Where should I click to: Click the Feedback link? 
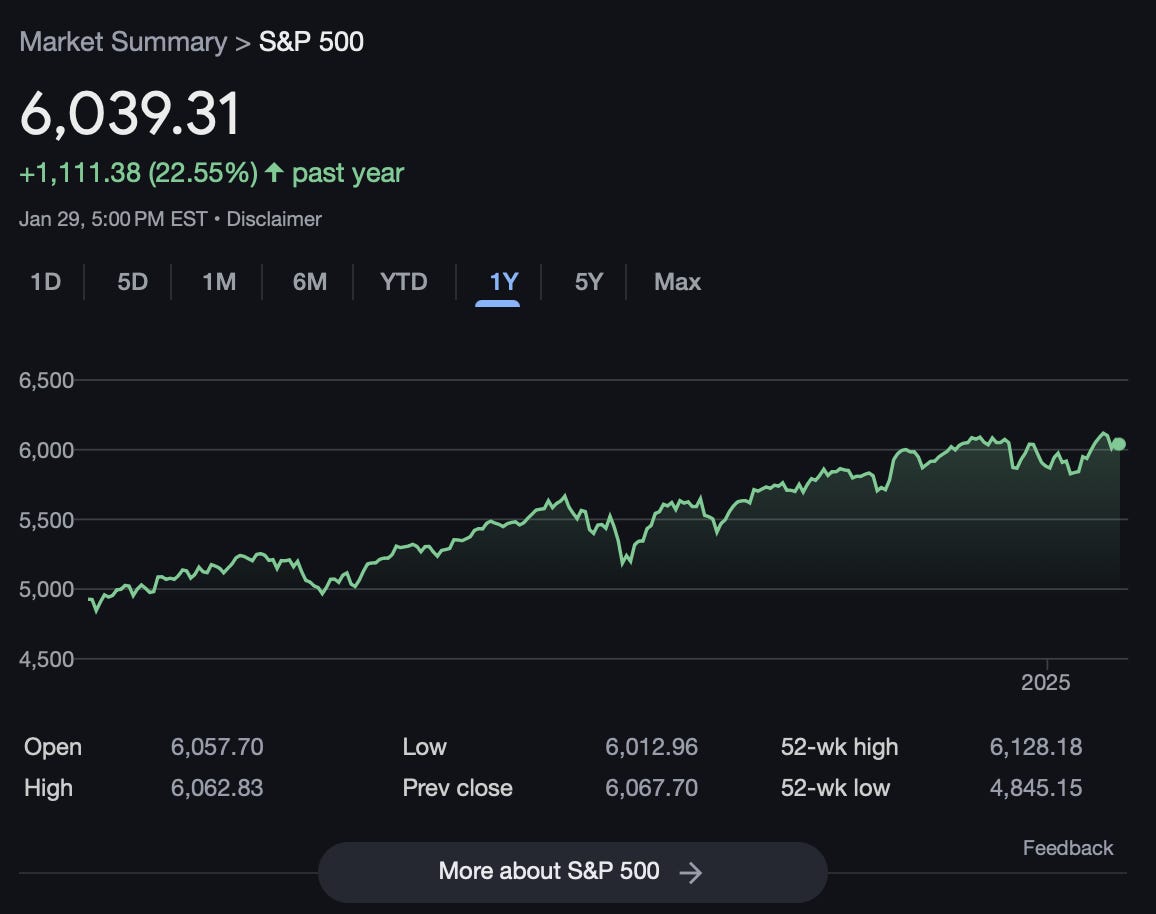click(1068, 848)
